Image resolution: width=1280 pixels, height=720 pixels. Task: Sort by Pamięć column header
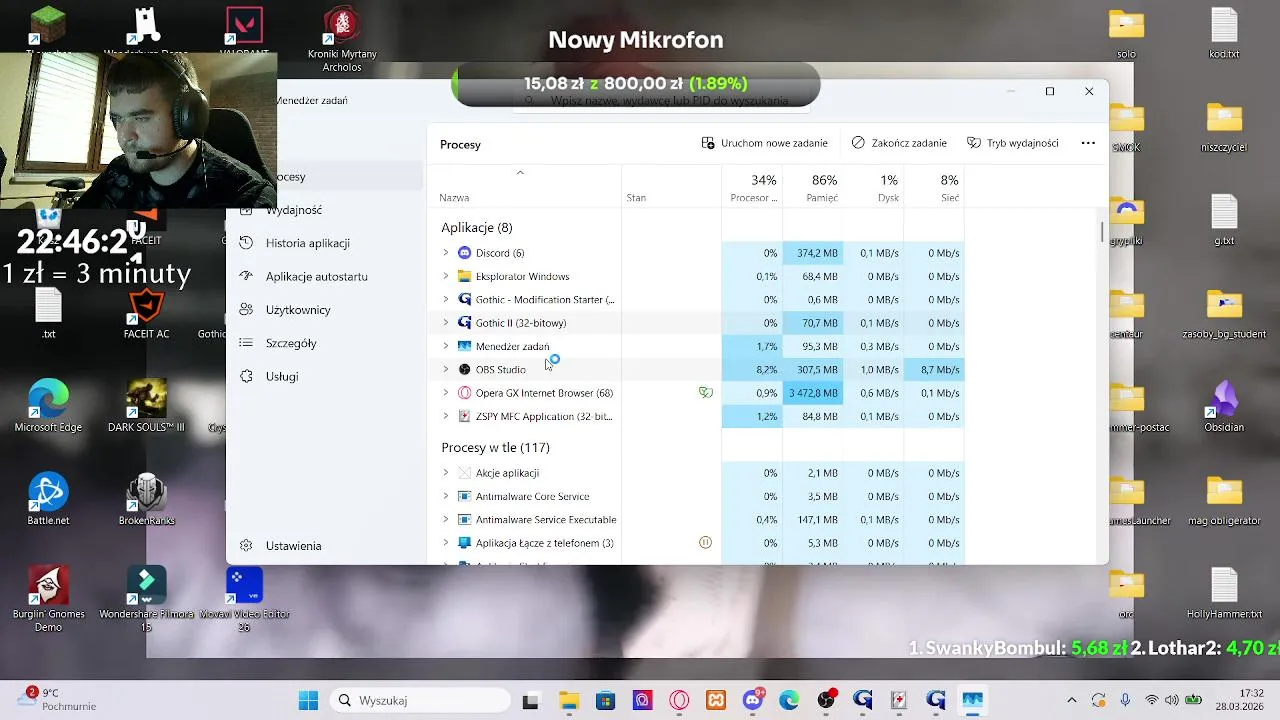[813, 187]
